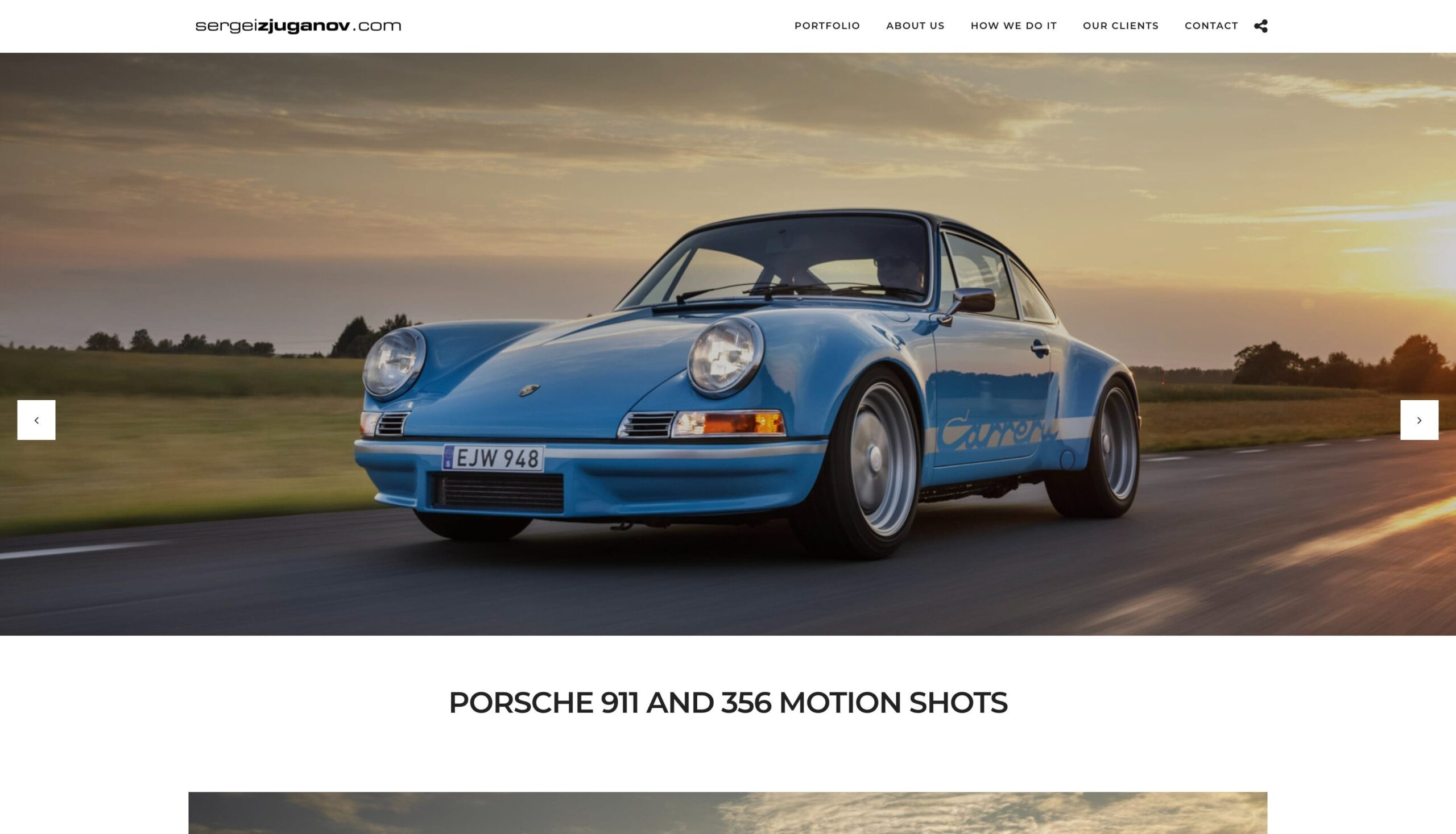Click the car's side mirror in the photo
Viewport: 1456px width, 834px height.
point(971,302)
